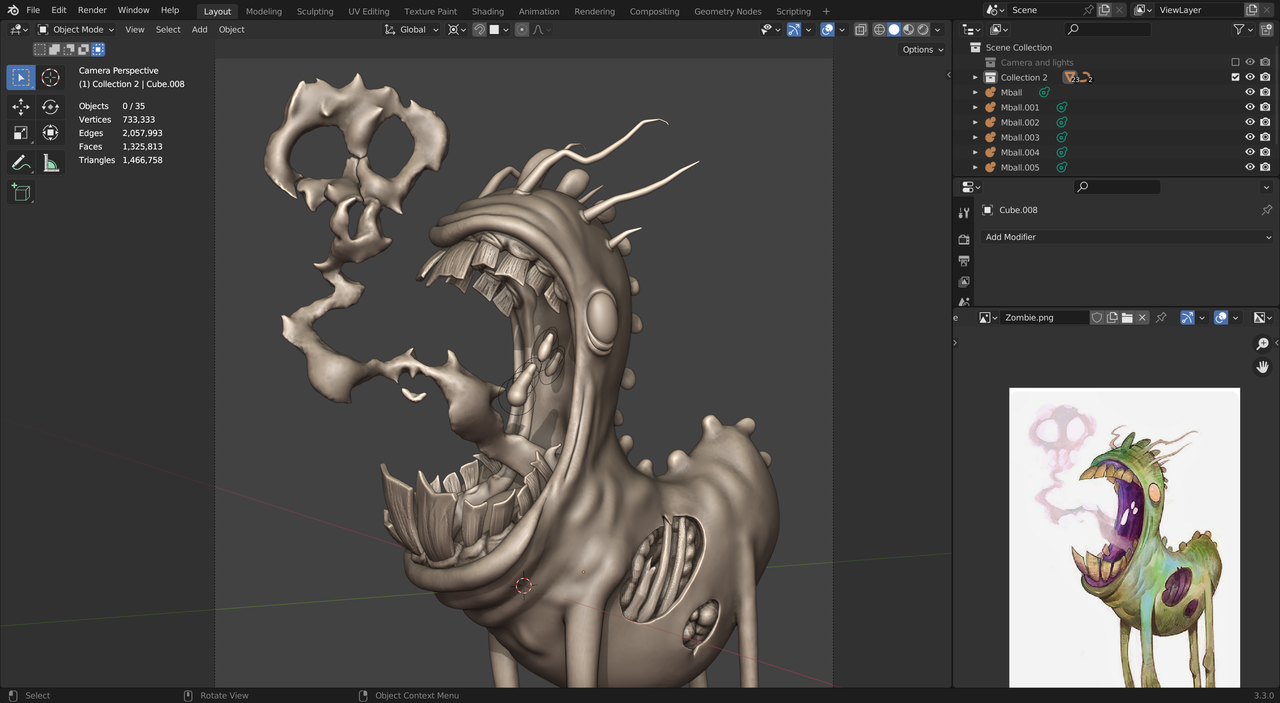
Task: Switch to the Sculpting workspace tab
Action: click(314, 11)
